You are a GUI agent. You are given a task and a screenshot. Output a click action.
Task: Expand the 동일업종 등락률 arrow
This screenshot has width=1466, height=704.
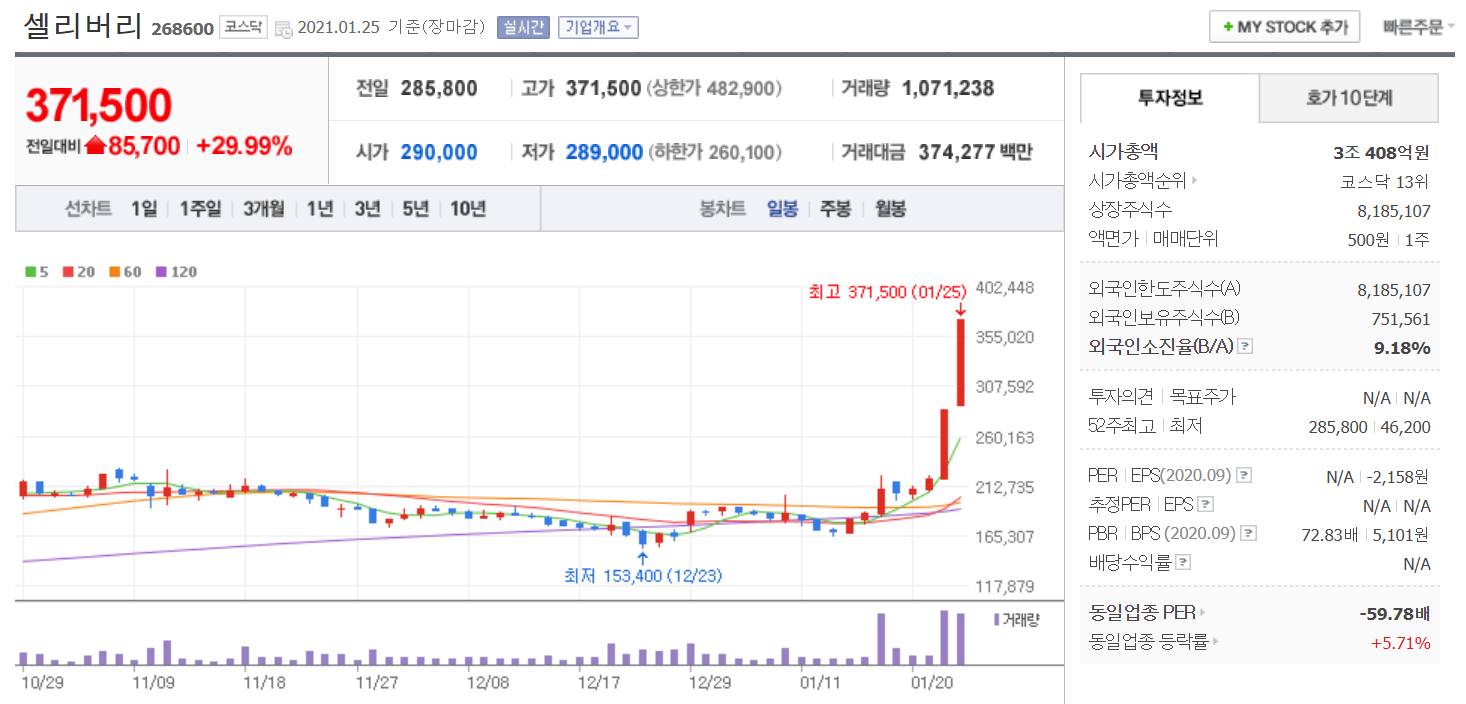(x=1216, y=641)
